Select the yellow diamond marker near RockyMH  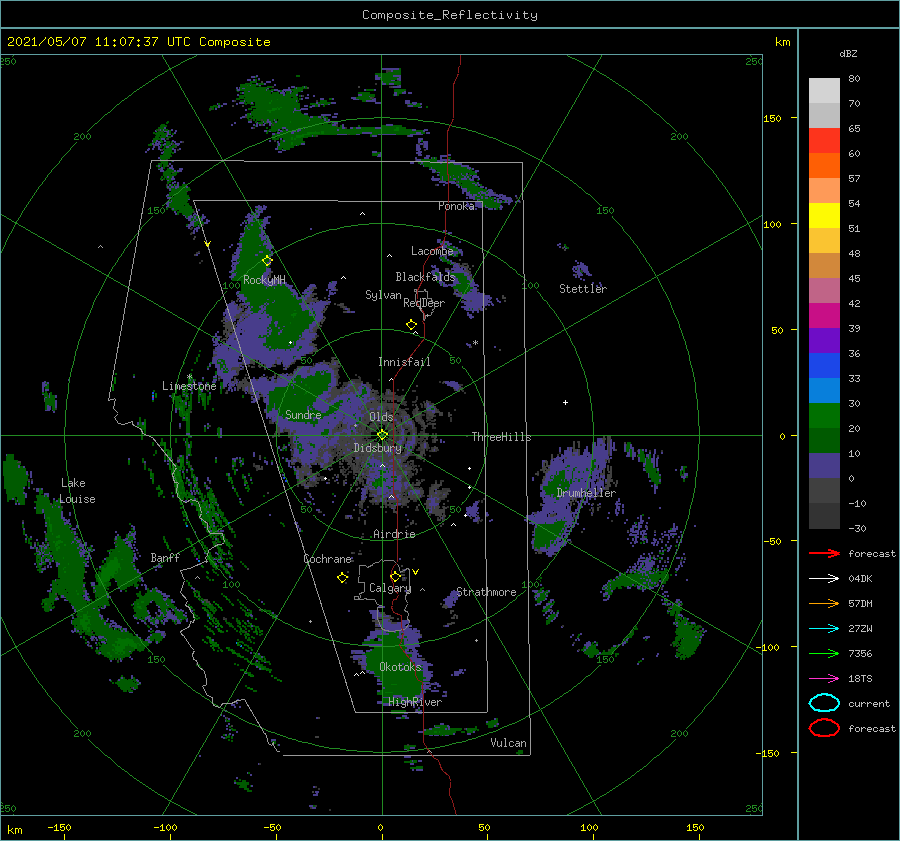click(x=267, y=261)
